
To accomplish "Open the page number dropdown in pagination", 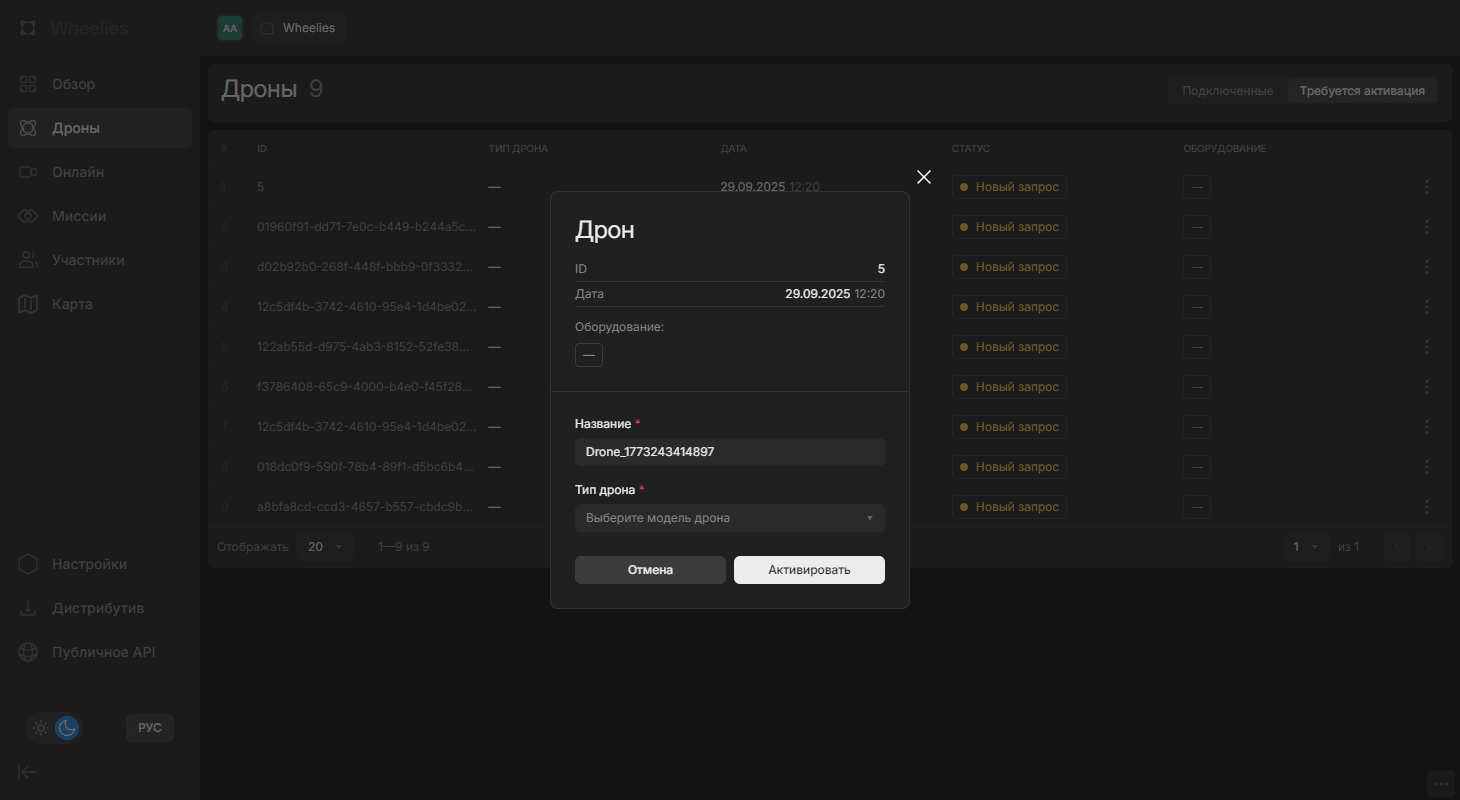I will (x=1305, y=547).
